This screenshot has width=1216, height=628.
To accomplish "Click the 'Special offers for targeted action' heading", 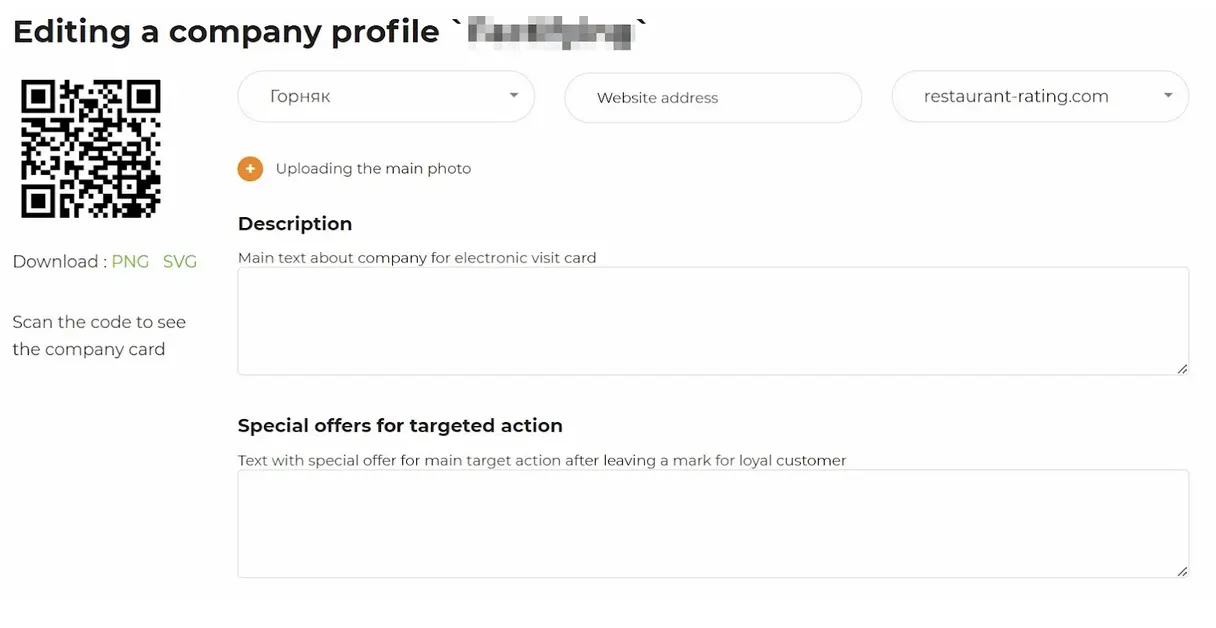I will coord(400,426).
